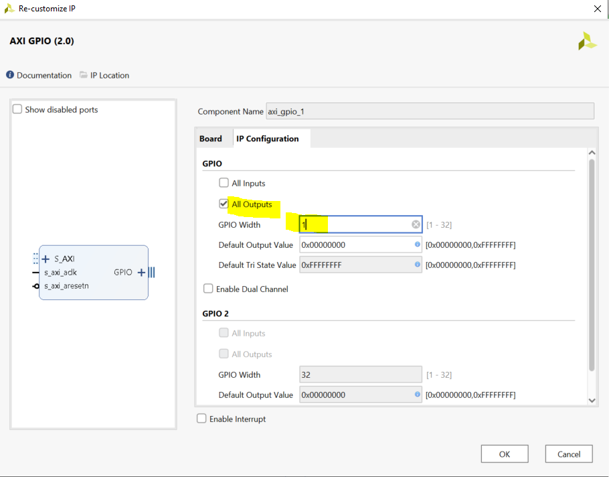
Task: Switch to the Board tab
Action: click(x=211, y=139)
